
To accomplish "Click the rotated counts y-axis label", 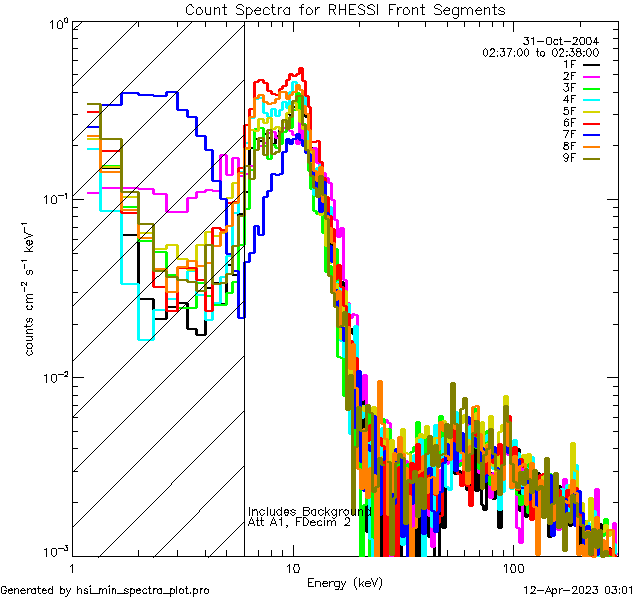I will pos(32,288).
